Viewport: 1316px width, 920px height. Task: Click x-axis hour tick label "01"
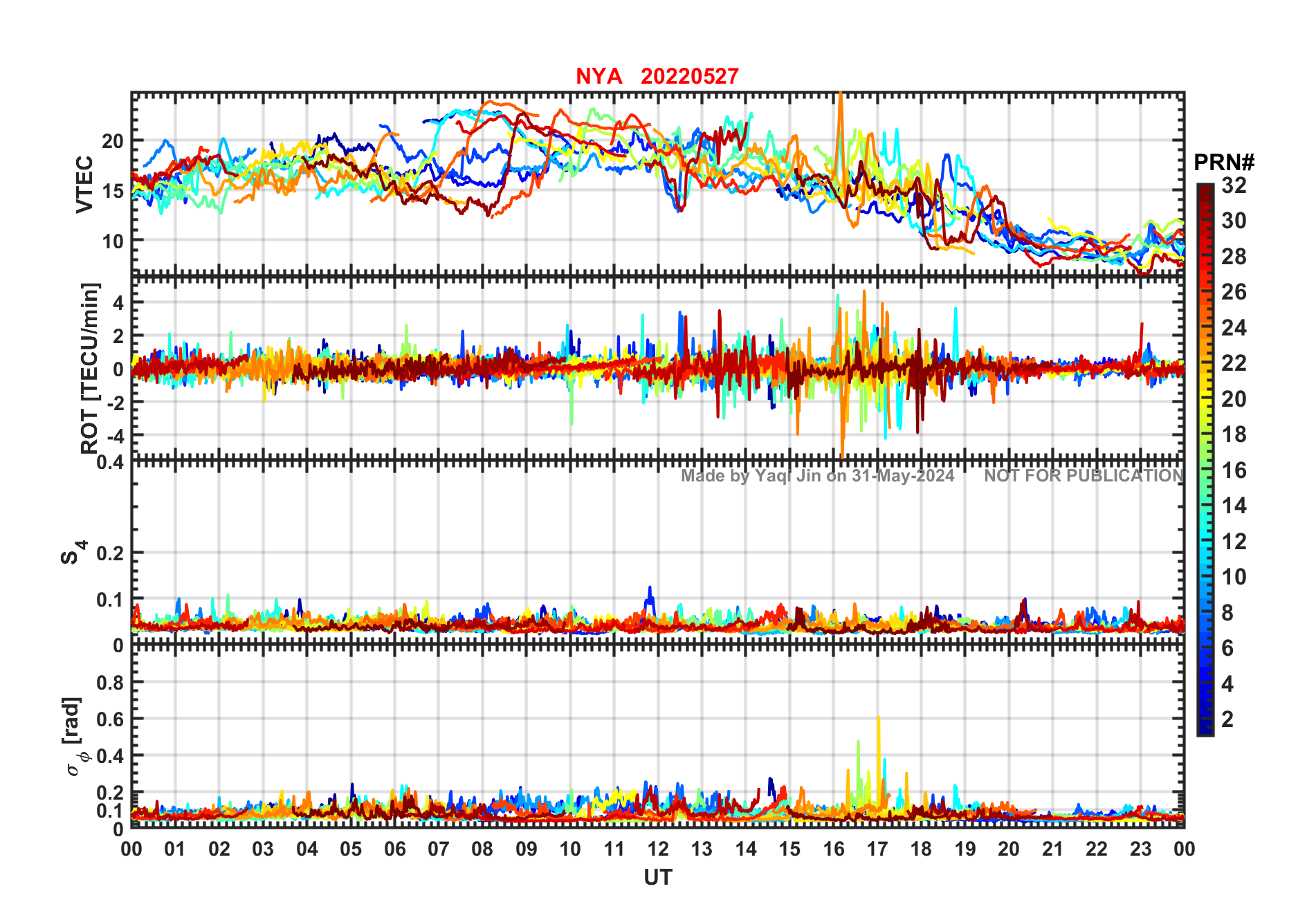(x=175, y=849)
